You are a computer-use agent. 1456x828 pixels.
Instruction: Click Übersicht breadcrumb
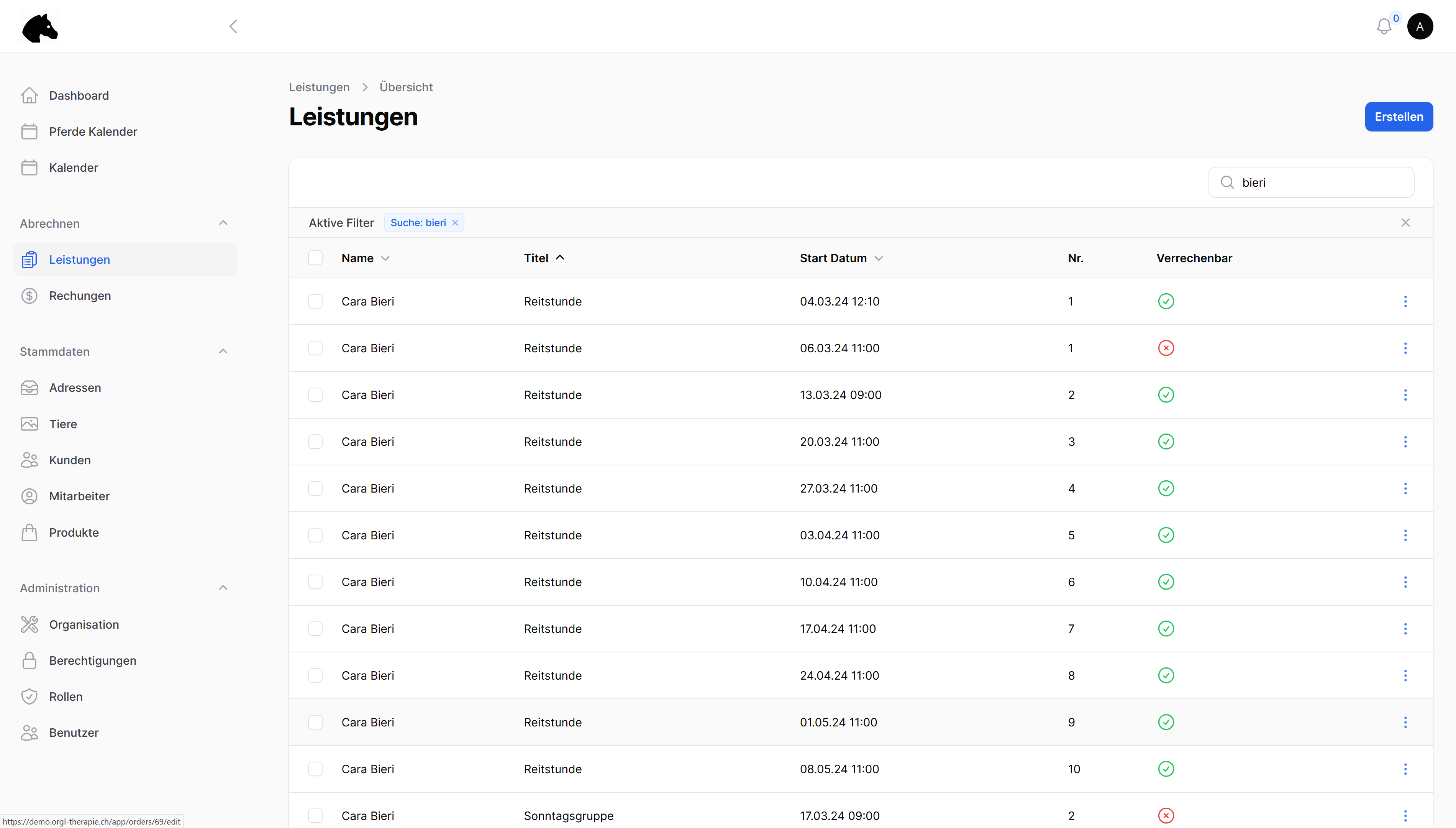coord(406,87)
